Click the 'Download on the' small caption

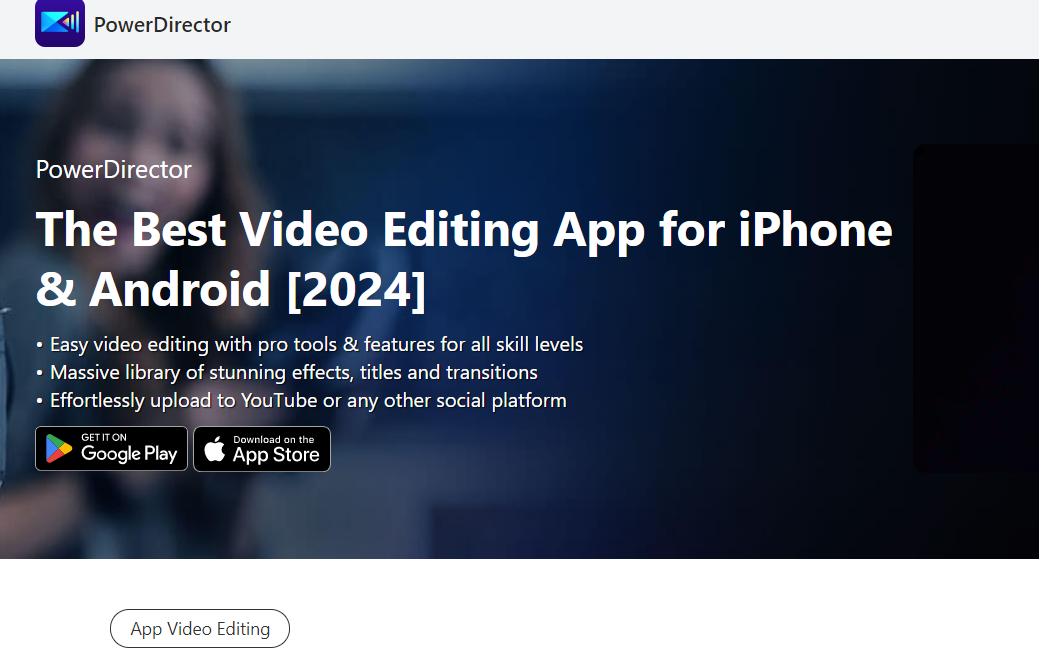click(274, 440)
